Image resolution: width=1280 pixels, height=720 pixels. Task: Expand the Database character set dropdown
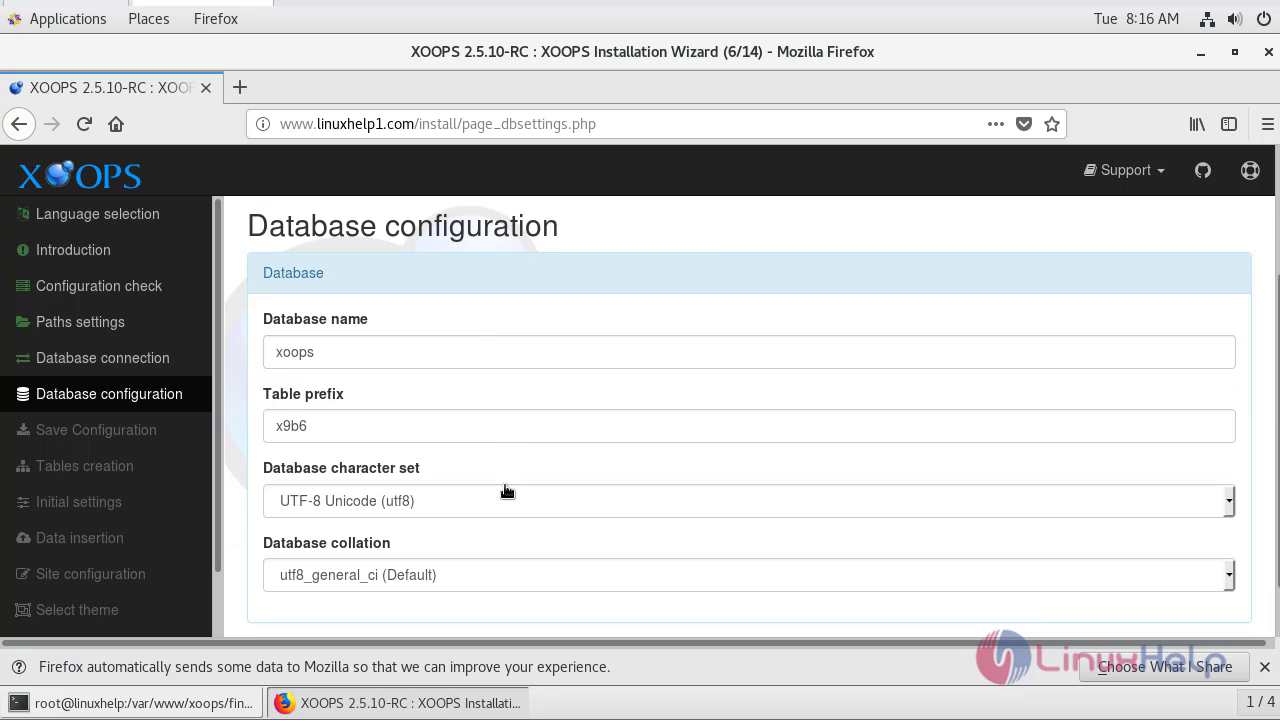point(749,501)
